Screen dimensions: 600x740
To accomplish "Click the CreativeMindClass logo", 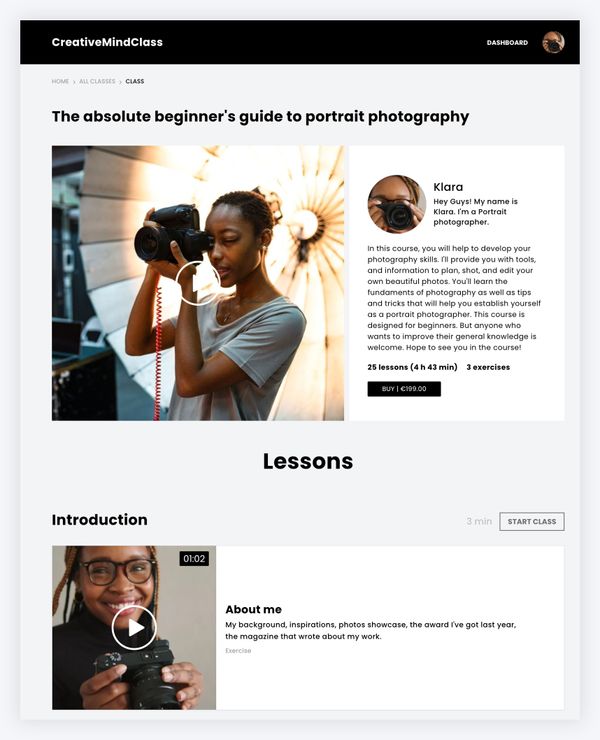I will click(107, 42).
